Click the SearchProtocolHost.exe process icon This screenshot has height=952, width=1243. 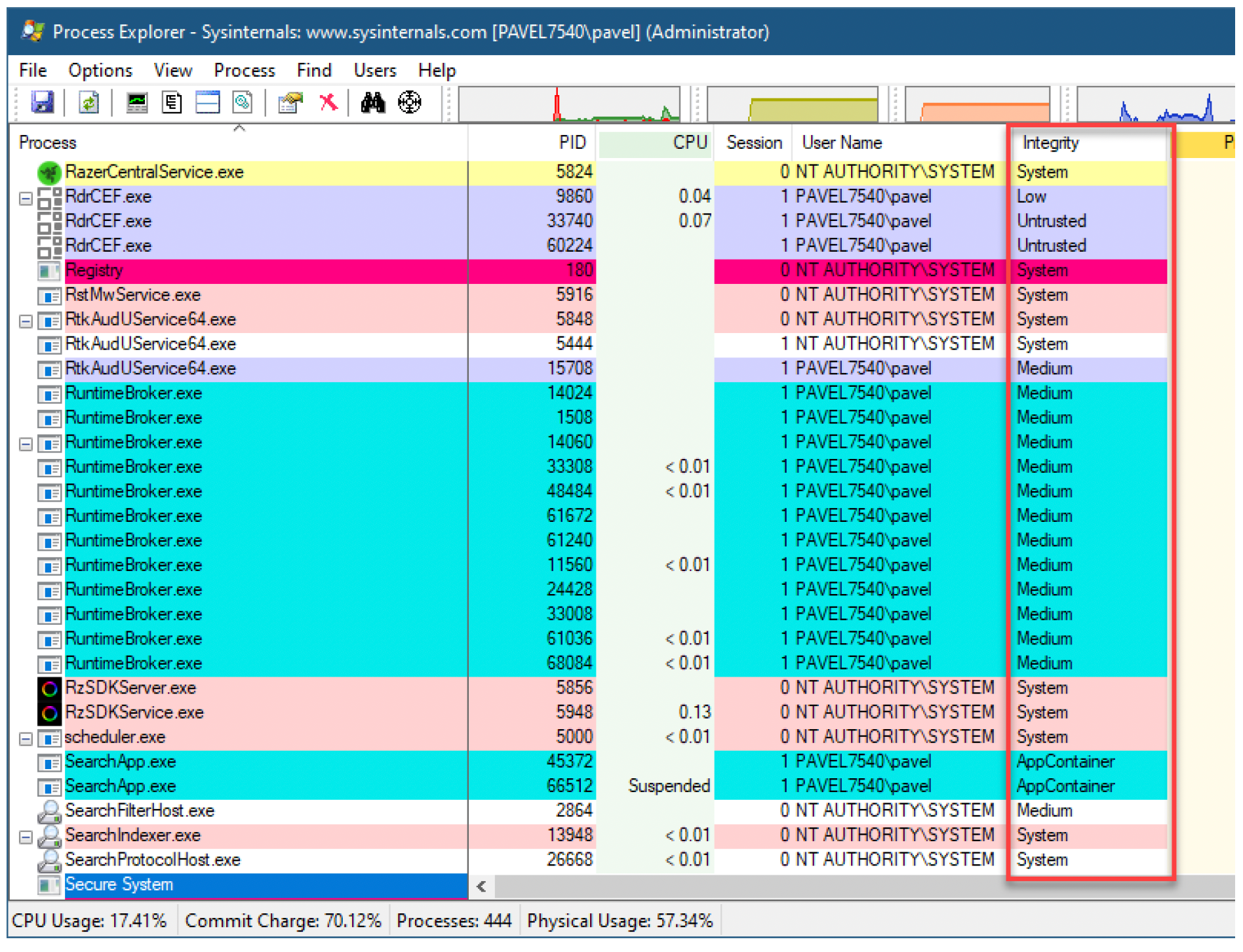[49, 861]
